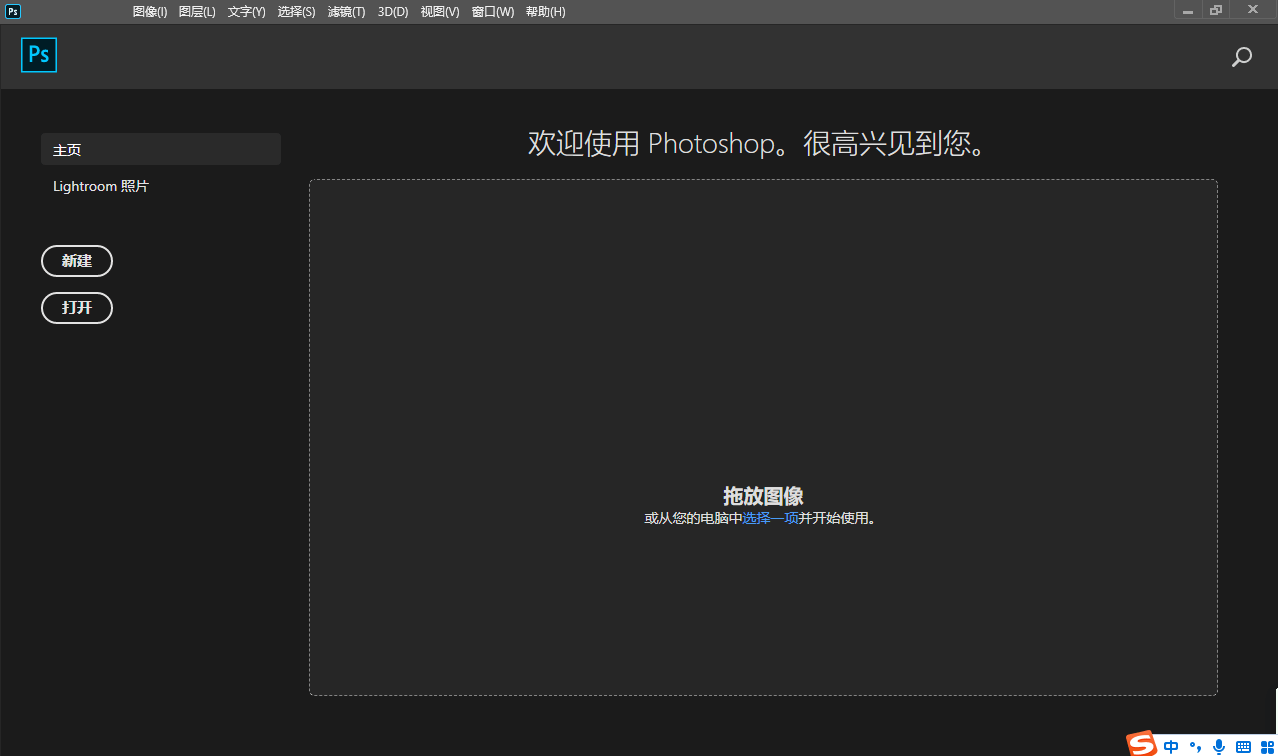Open the 帮助(H) menu
1278x756 pixels.
tap(545, 12)
